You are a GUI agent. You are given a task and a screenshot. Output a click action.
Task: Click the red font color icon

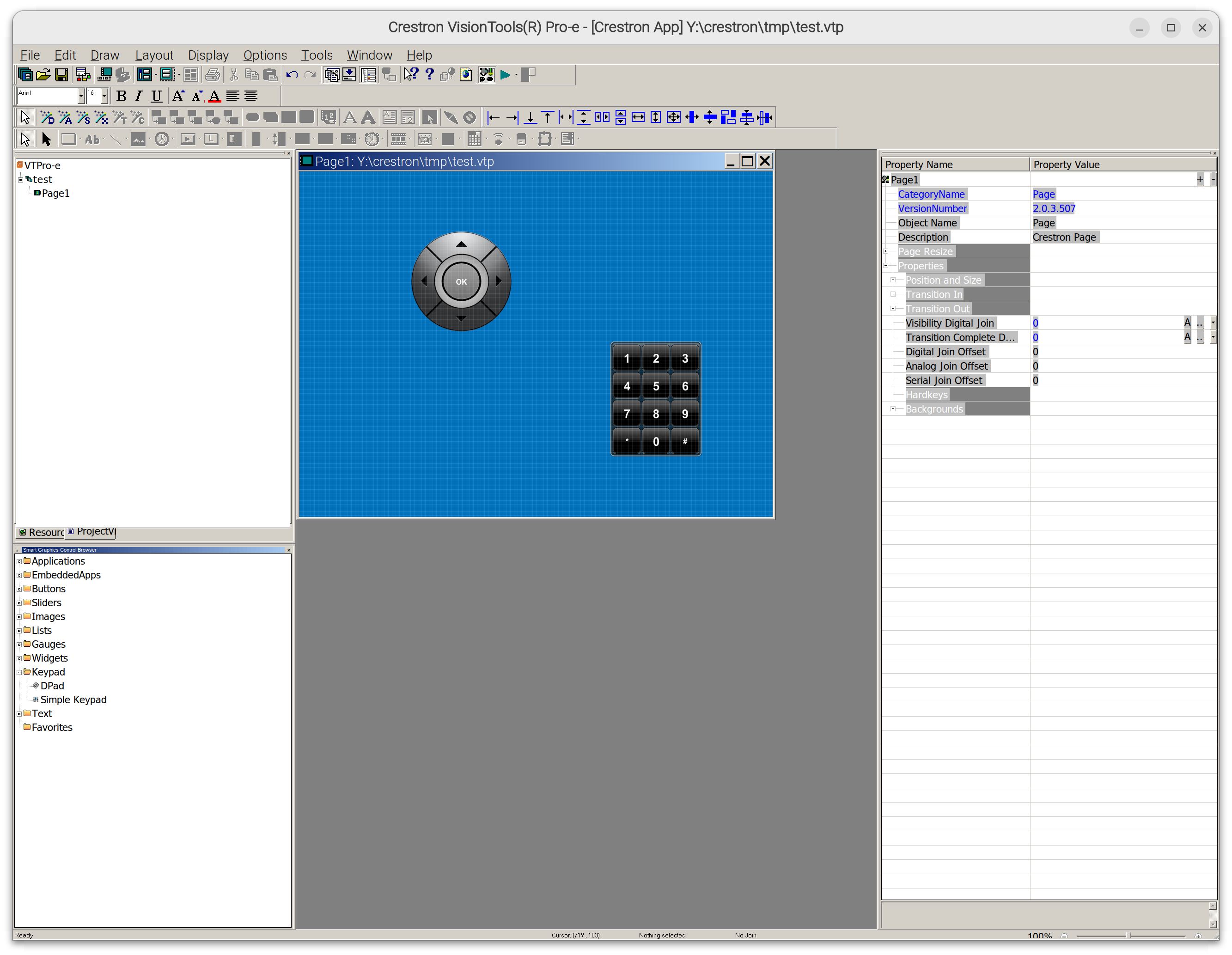214,97
